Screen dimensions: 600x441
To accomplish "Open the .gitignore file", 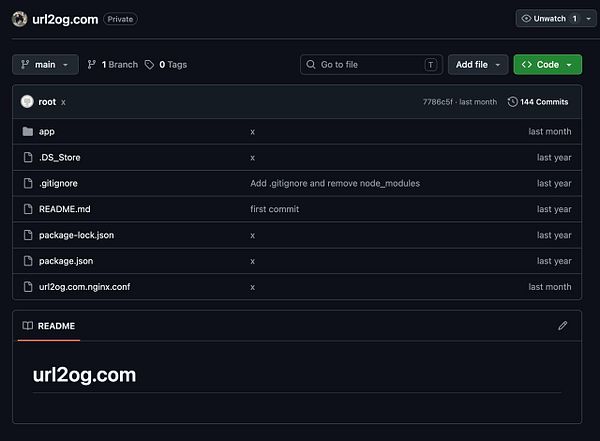I will pyautogui.click(x=58, y=183).
